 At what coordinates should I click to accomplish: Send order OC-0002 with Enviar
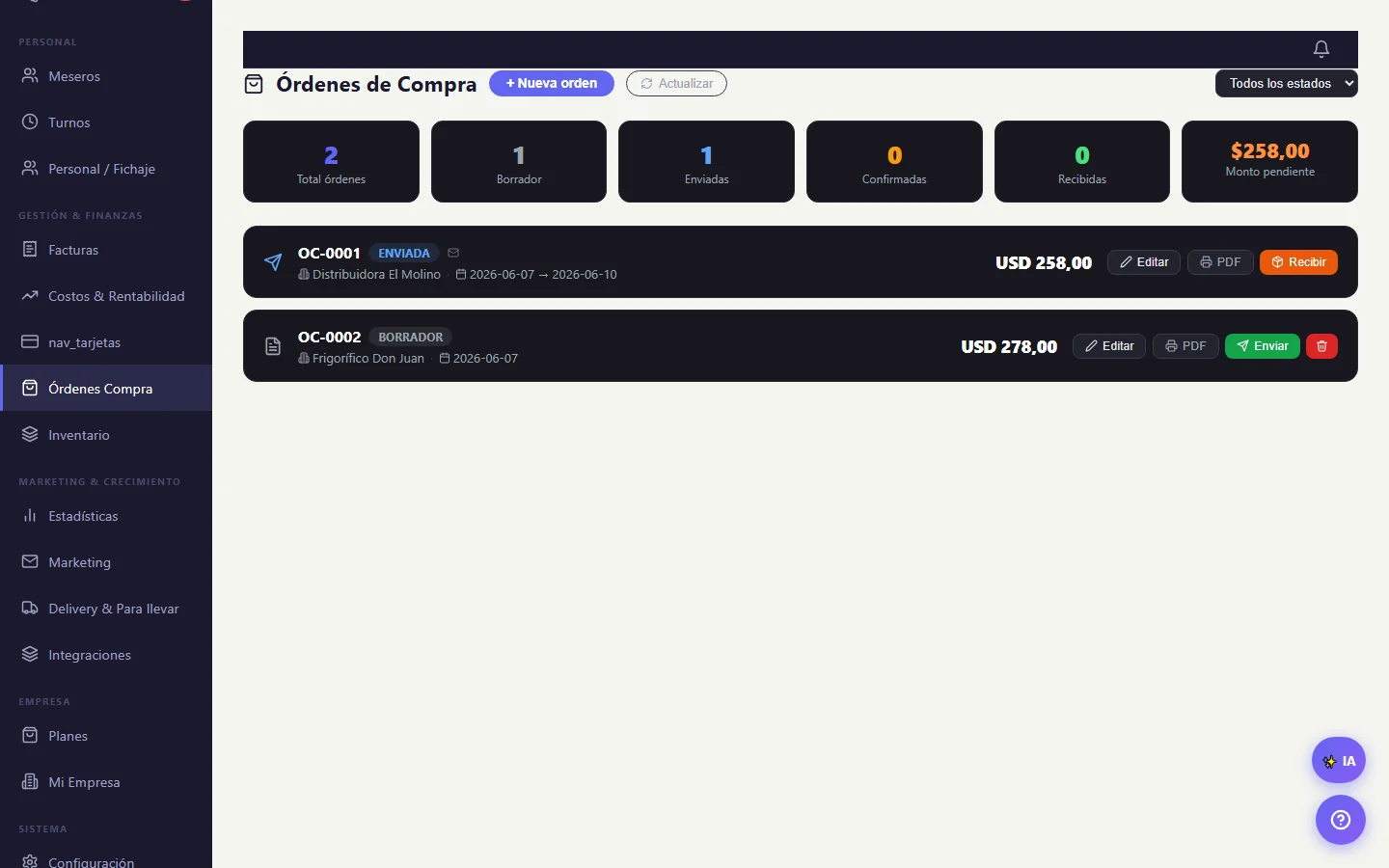(1263, 346)
